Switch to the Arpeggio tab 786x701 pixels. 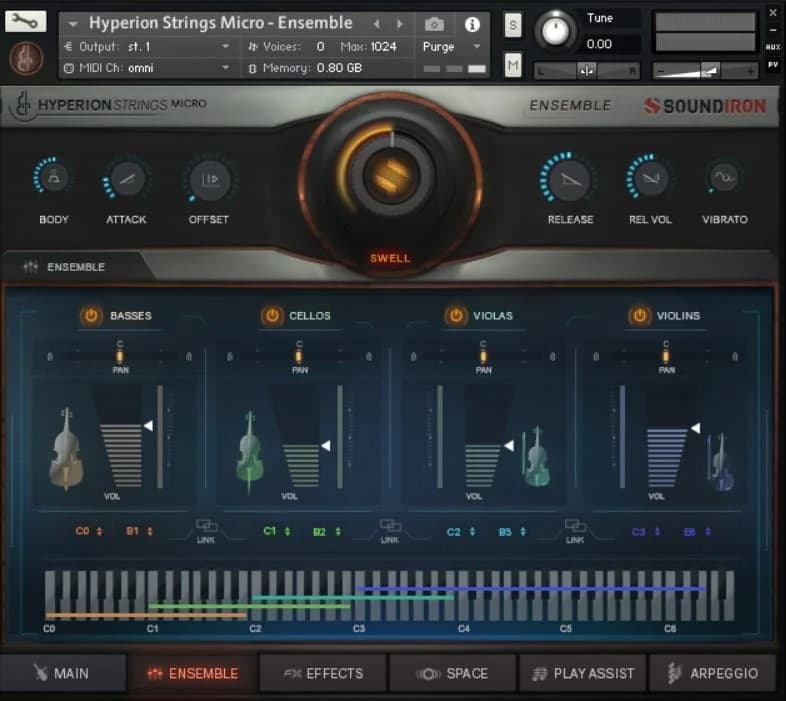coord(712,673)
